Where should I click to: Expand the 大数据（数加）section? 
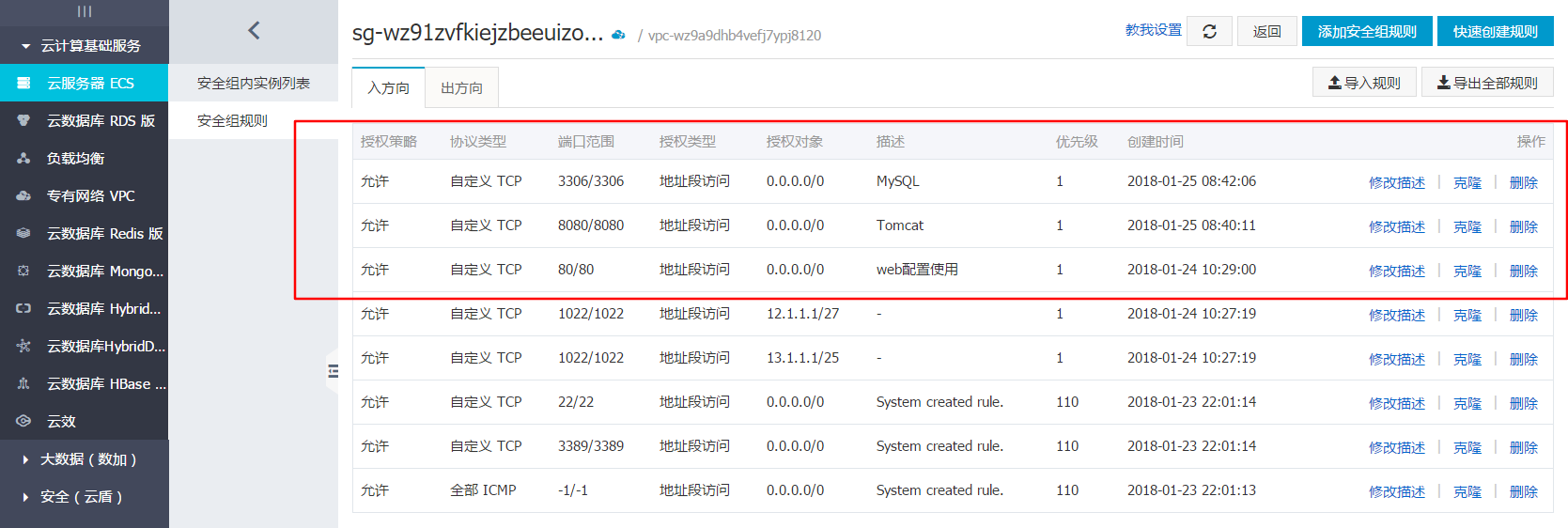coord(25,459)
